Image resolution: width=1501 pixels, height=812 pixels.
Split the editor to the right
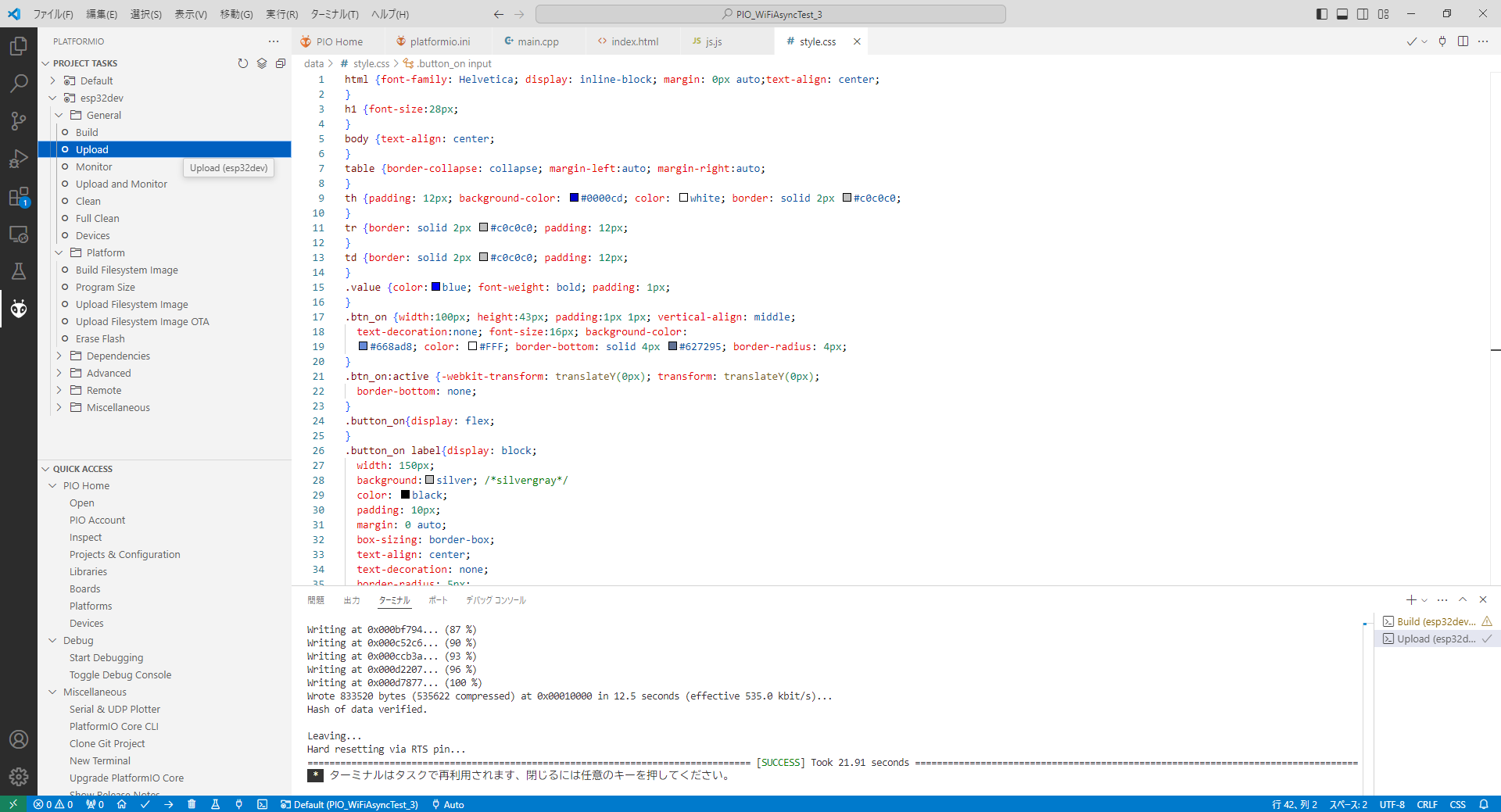[1463, 41]
